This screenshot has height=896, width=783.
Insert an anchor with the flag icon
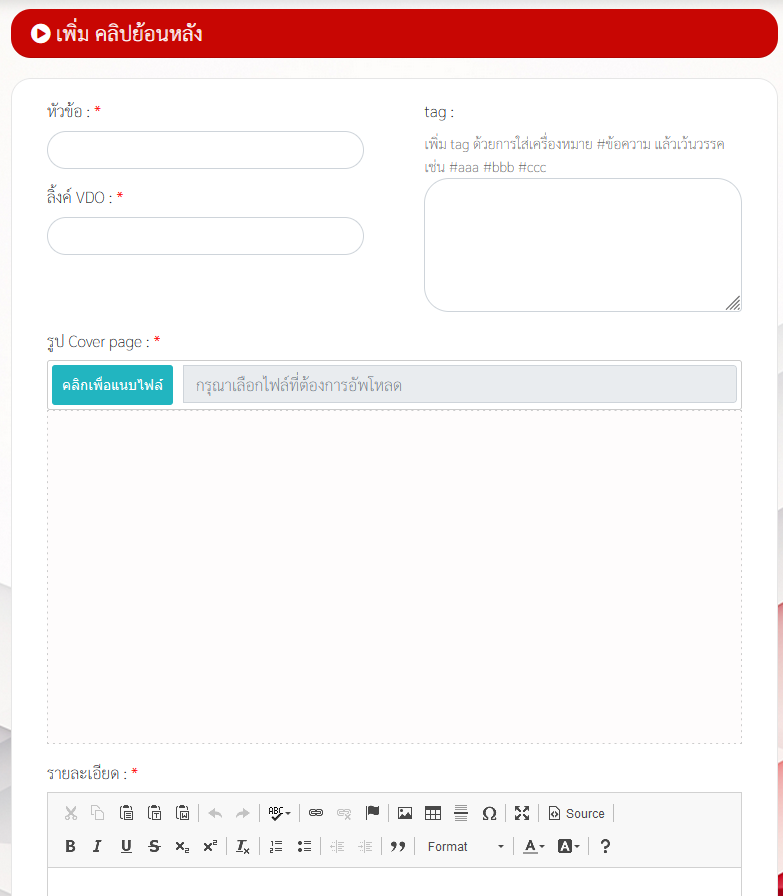[372, 813]
